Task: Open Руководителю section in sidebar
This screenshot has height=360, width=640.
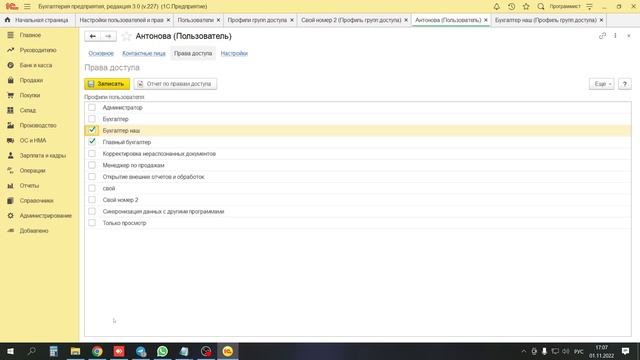Action: 38,50
